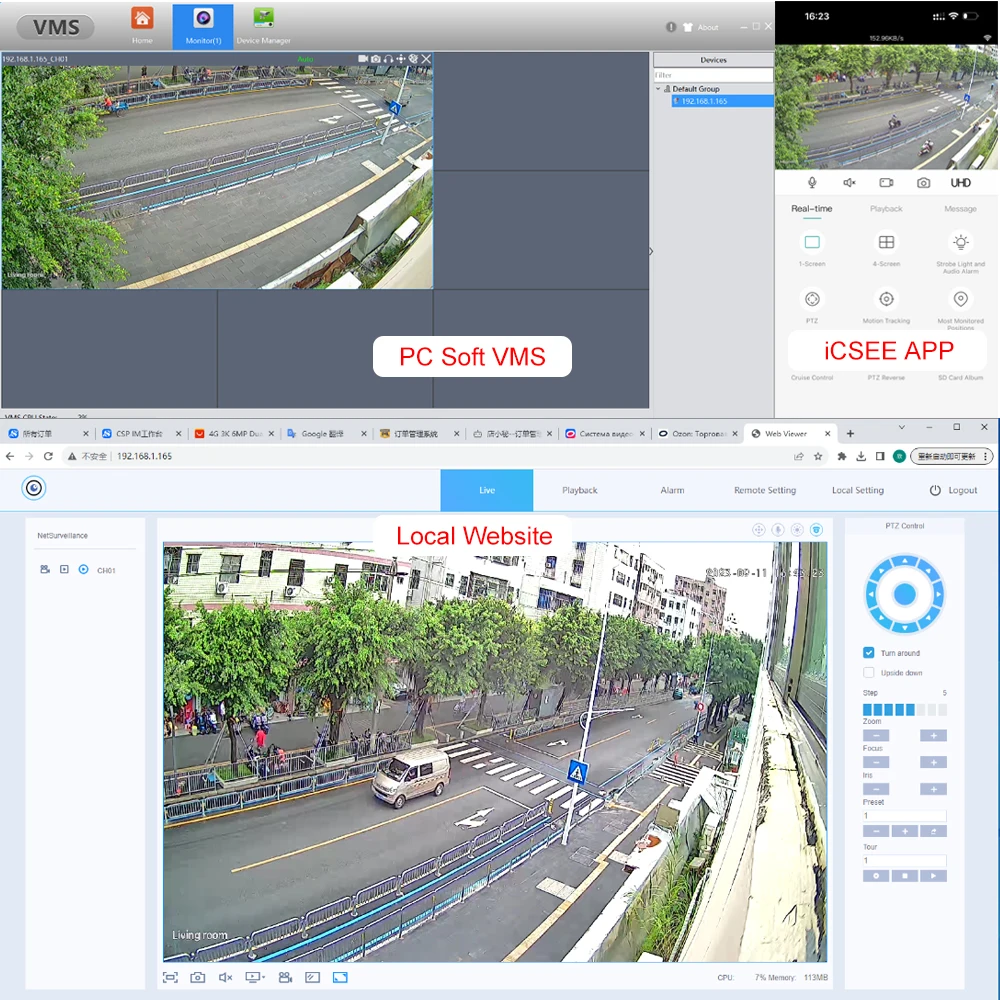Tap snapshot camera icon in iCSEE app

[x=923, y=183]
